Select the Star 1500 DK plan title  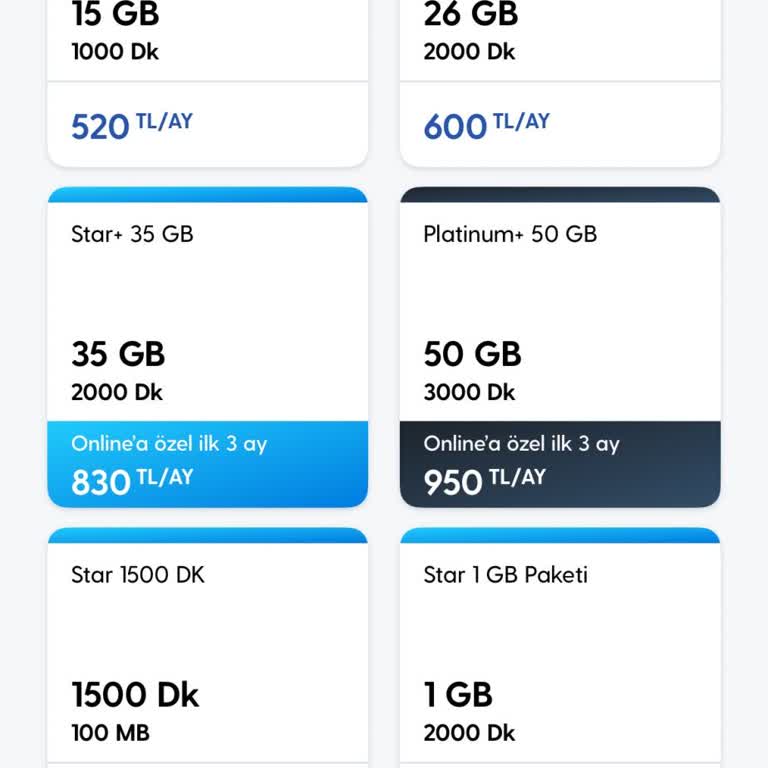[x=138, y=575]
